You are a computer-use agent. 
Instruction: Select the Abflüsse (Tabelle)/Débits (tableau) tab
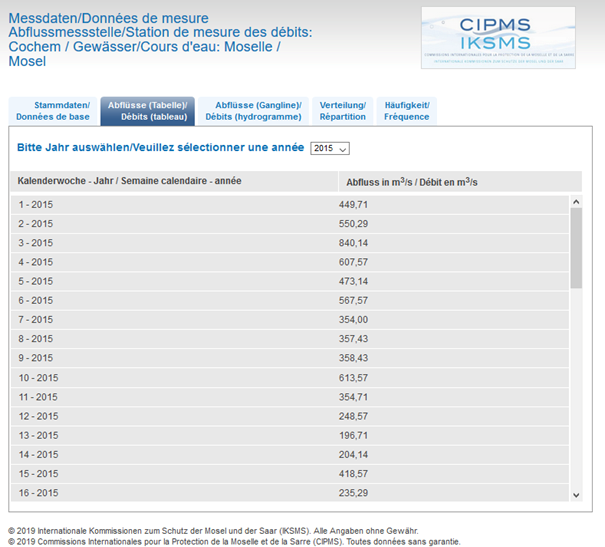pyautogui.click(x=147, y=111)
